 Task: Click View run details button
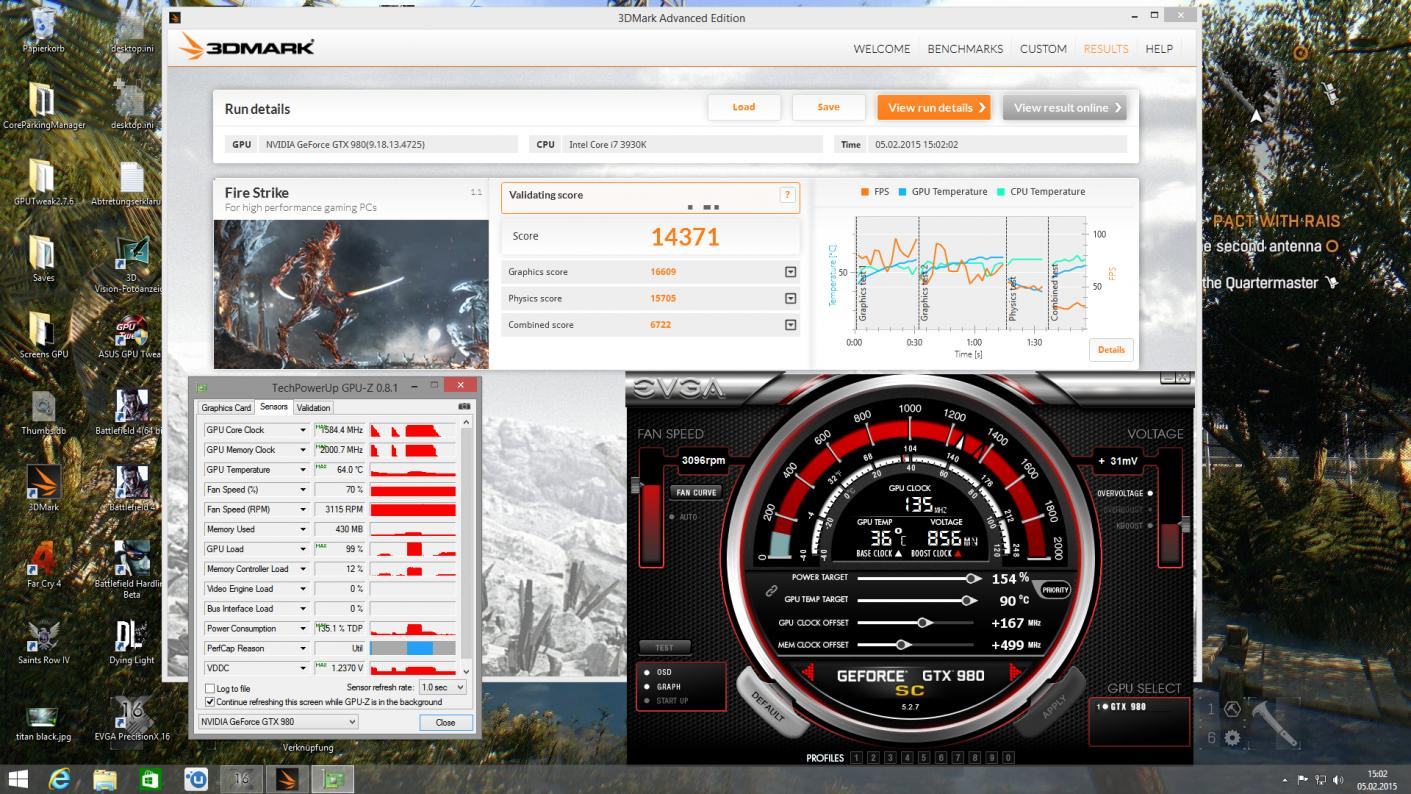click(x=934, y=107)
